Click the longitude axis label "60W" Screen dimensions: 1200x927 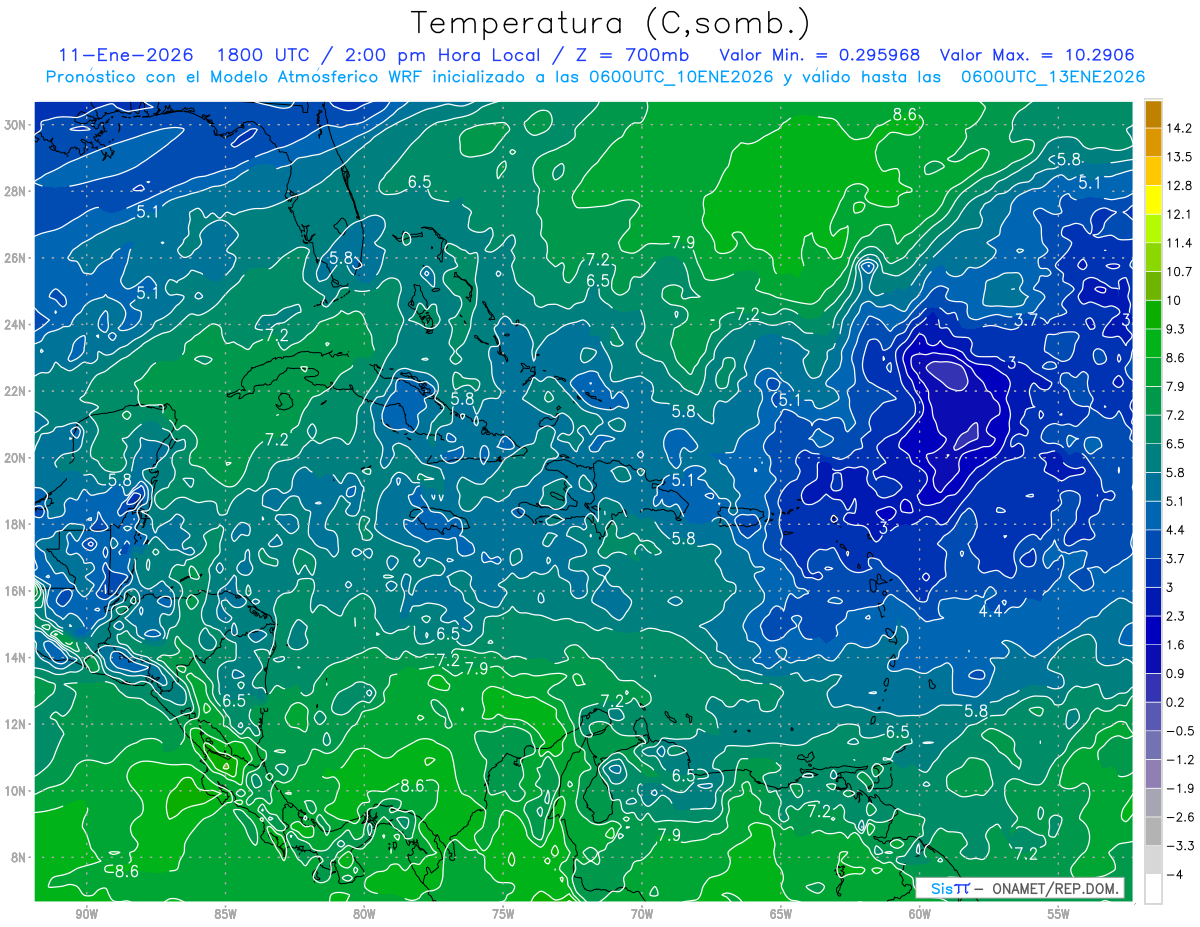point(920,915)
